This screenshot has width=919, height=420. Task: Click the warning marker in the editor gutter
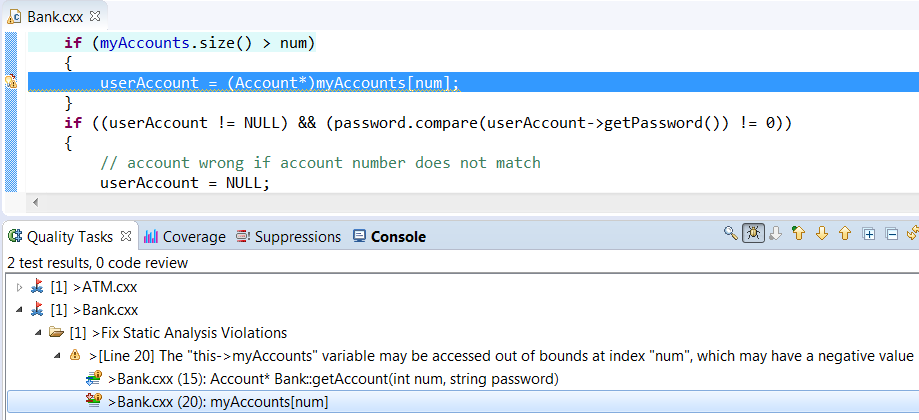click(11, 81)
